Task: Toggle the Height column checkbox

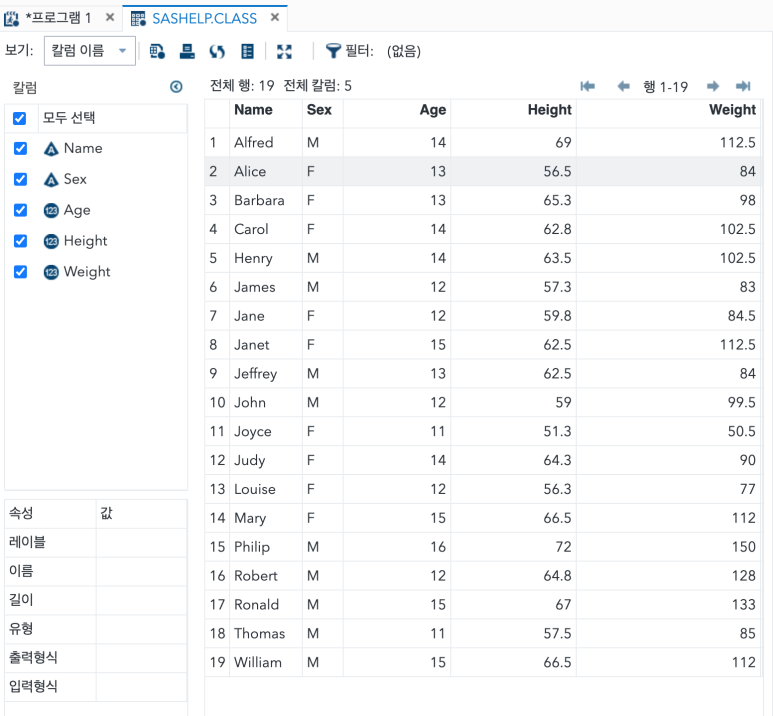Action: tap(20, 241)
